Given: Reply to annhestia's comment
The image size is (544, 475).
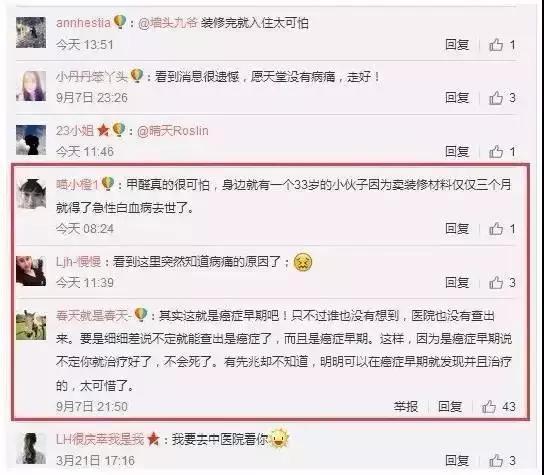Looking at the screenshot, I should click(x=457, y=45).
